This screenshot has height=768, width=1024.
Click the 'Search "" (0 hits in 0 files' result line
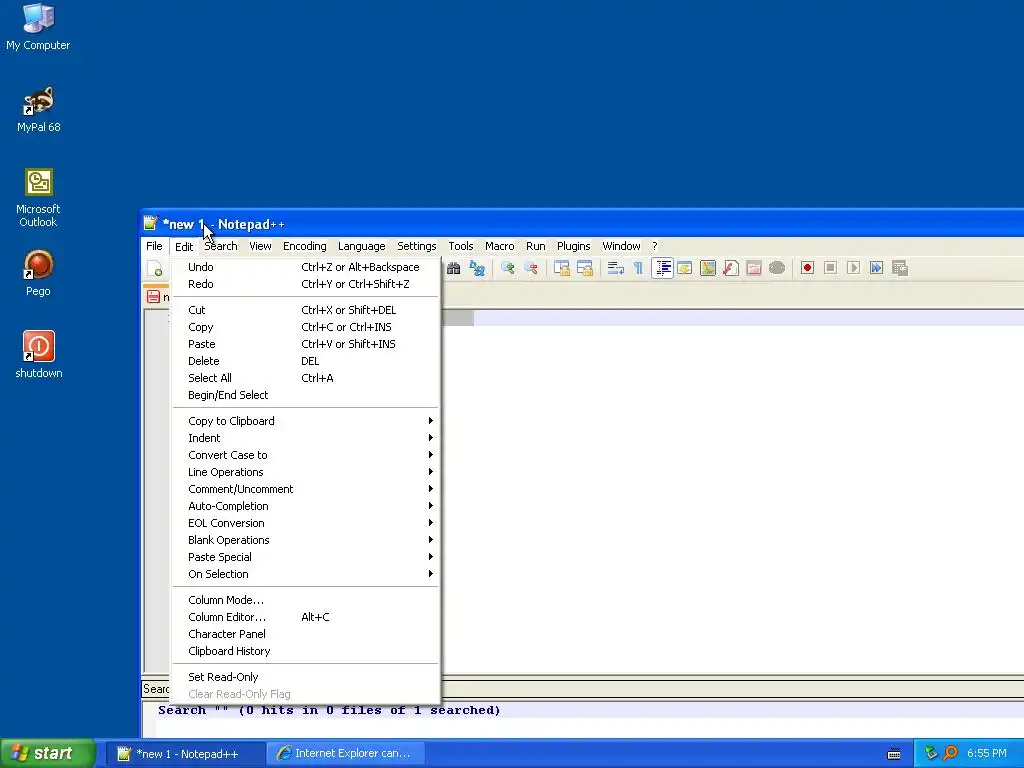coord(328,711)
